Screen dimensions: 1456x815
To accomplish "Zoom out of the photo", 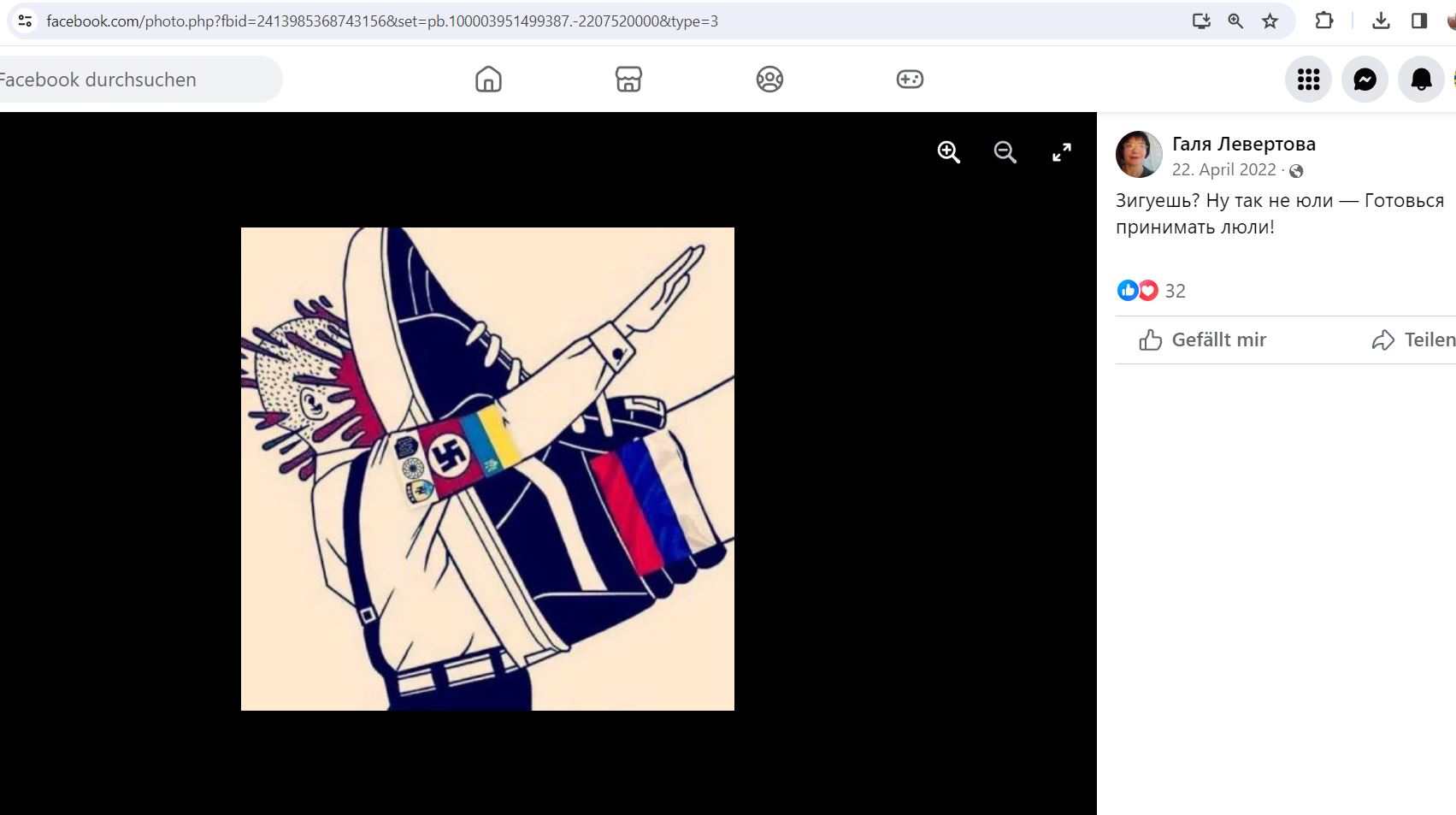I will pyautogui.click(x=1005, y=152).
